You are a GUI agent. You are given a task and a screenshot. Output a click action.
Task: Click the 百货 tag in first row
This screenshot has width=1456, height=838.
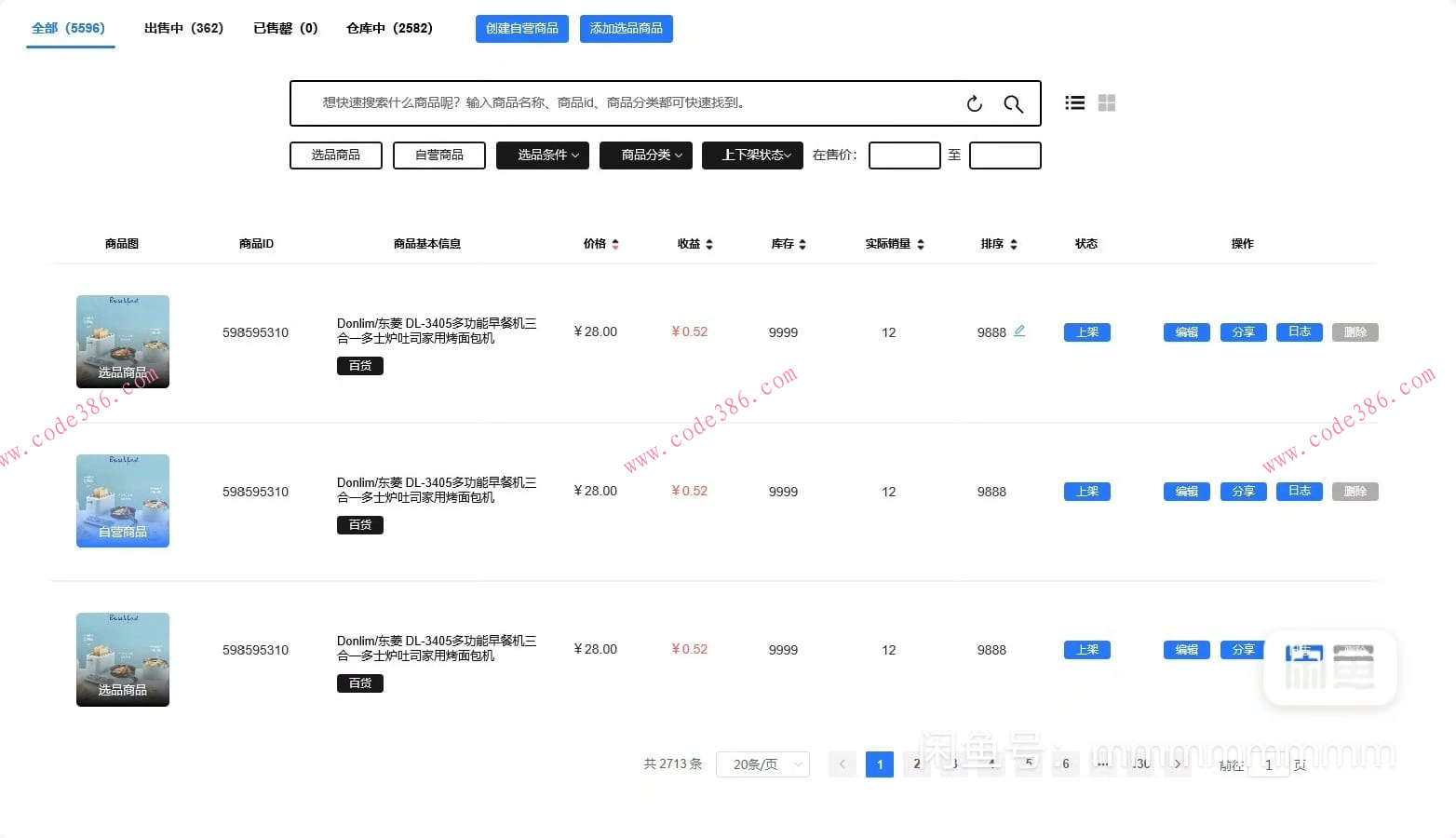(x=360, y=366)
